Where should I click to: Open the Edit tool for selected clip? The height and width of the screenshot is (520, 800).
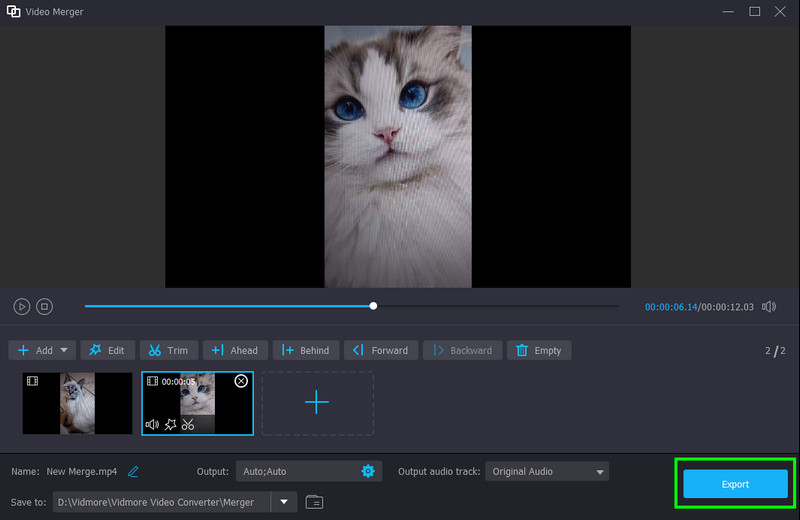[108, 351]
